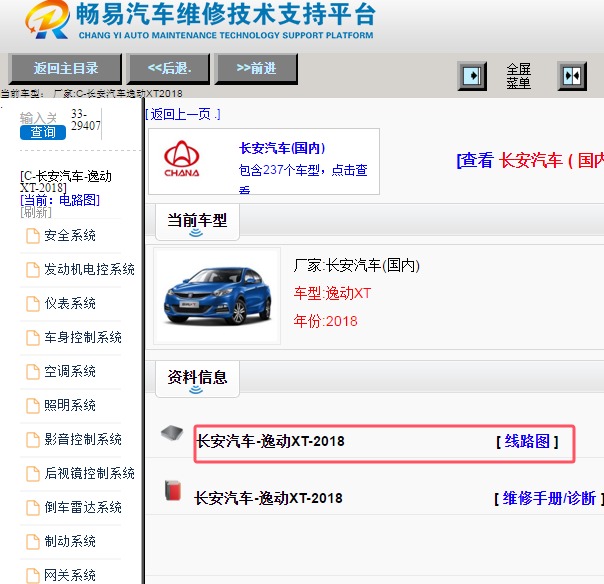Open 仪表系统 in the sidebar

tap(70, 304)
